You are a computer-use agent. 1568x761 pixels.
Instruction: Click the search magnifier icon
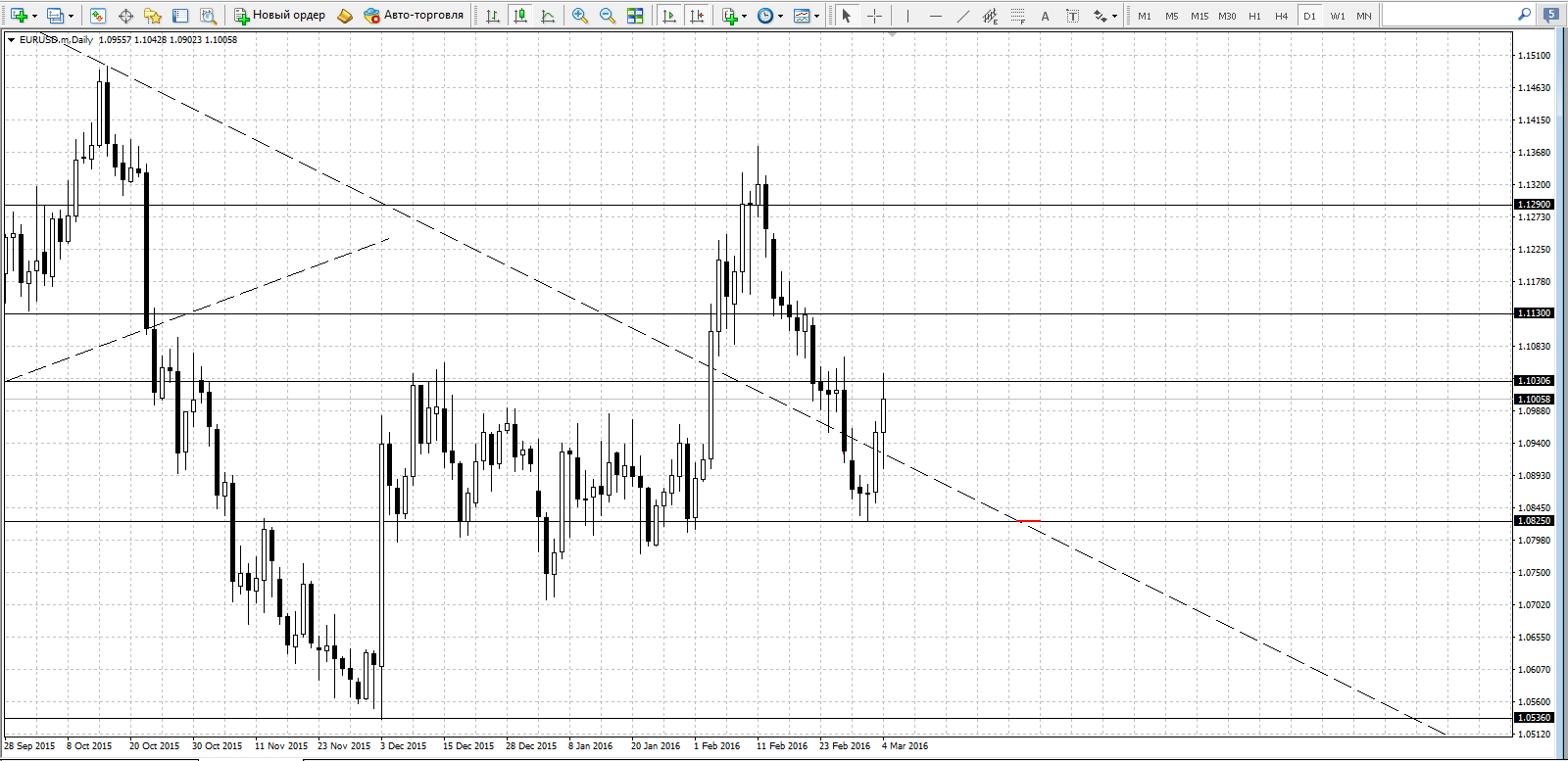coord(1524,15)
